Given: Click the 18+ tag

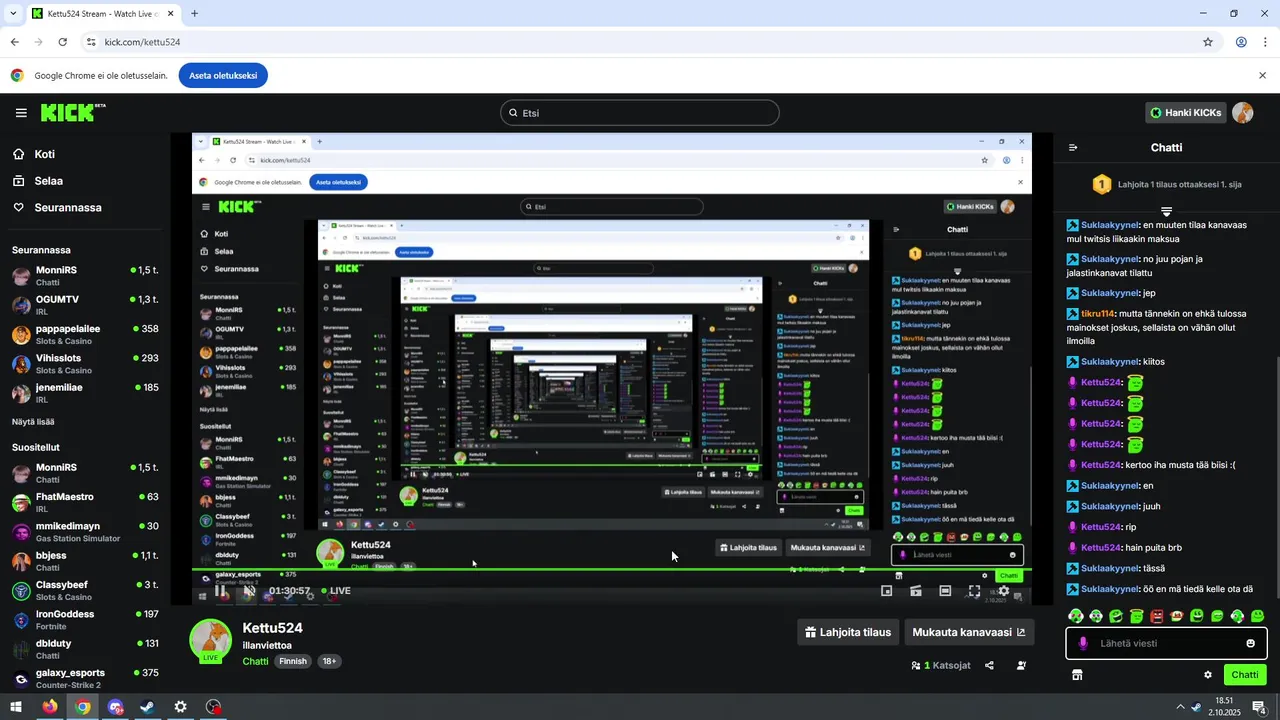Looking at the screenshot, I should tap(329, 662).
